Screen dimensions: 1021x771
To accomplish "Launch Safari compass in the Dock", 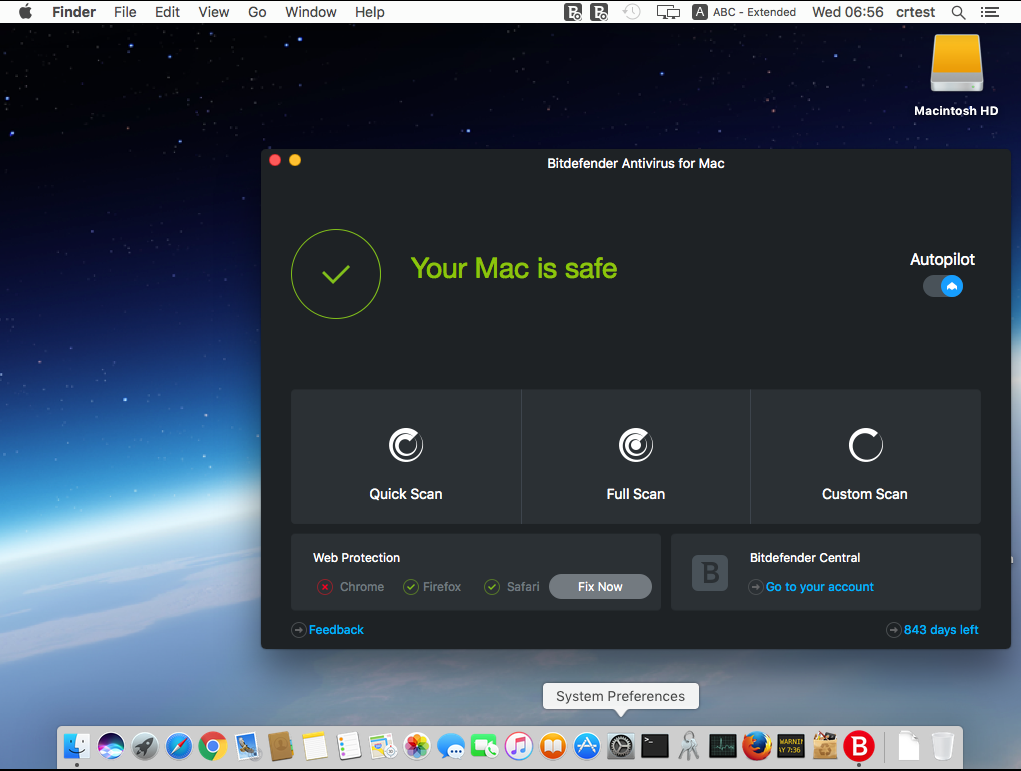I will pos(178,746).
